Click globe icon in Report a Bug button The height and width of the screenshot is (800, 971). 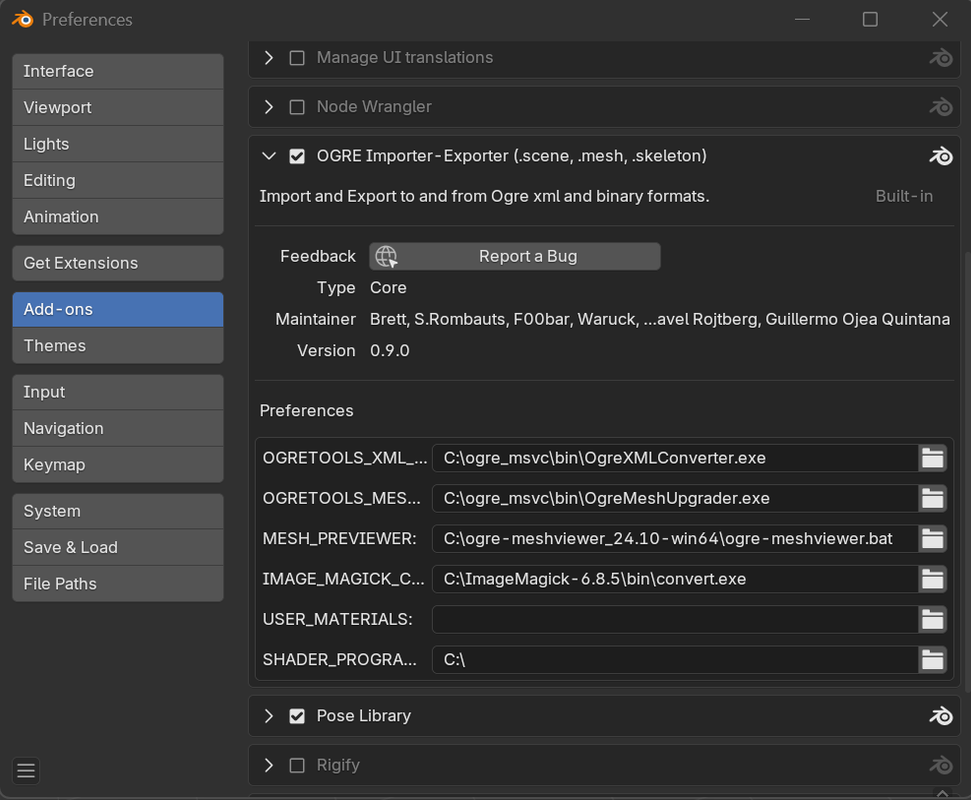point(386,256)
